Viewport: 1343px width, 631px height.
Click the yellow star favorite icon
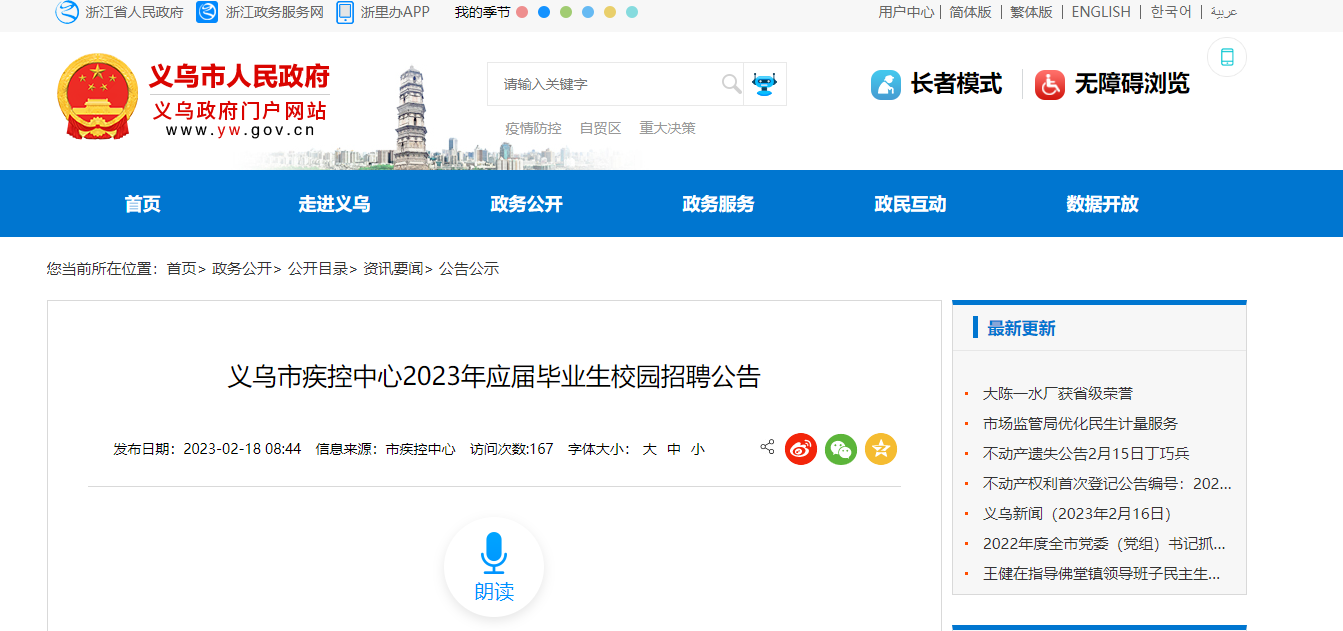pyautogui.click(x=881, y=449)
